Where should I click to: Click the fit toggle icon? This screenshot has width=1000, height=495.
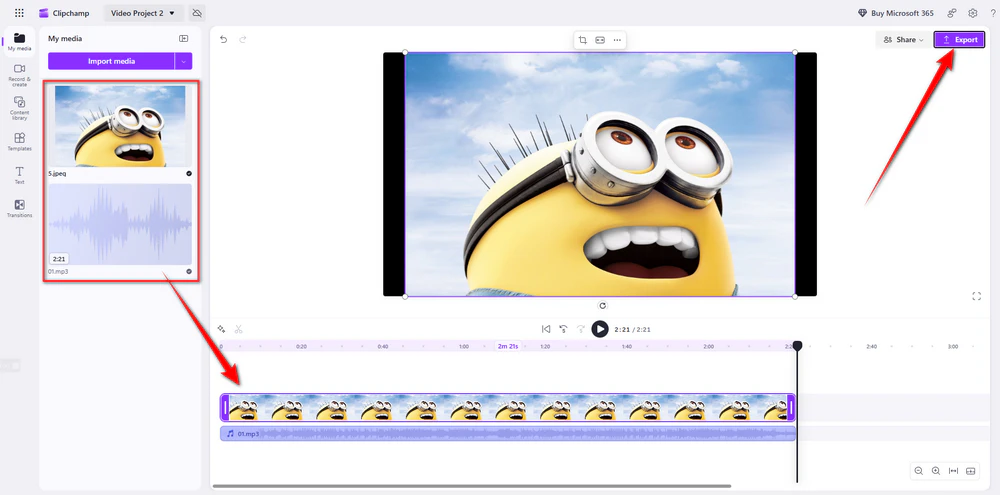pos(599,40)
